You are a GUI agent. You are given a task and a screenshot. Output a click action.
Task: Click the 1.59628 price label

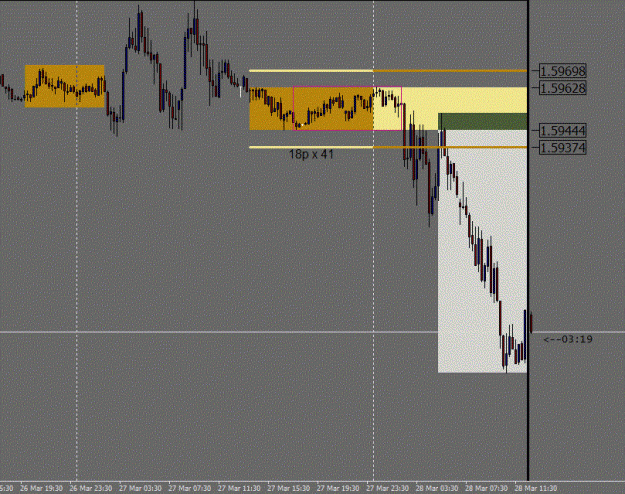[x=562, y=88]
